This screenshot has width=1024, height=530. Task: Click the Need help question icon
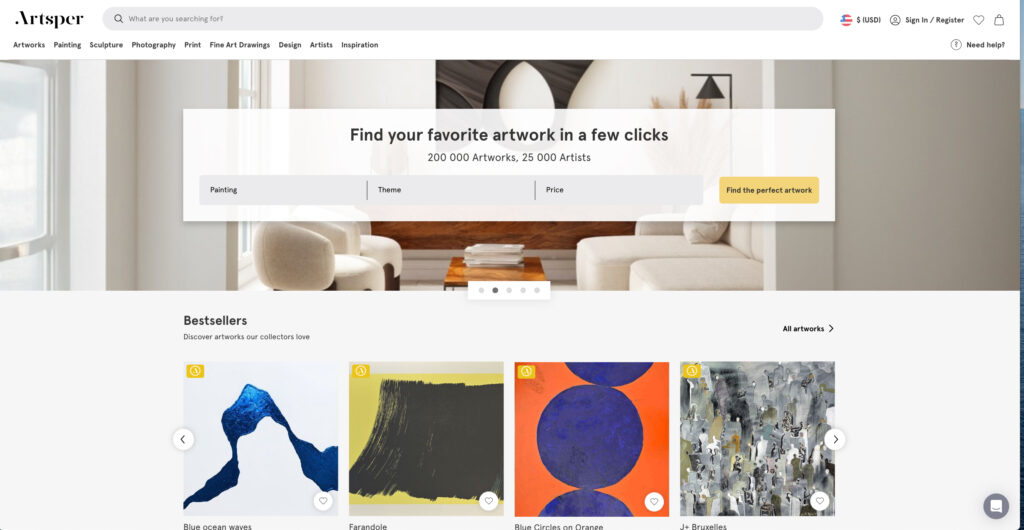tap(955, 44)
